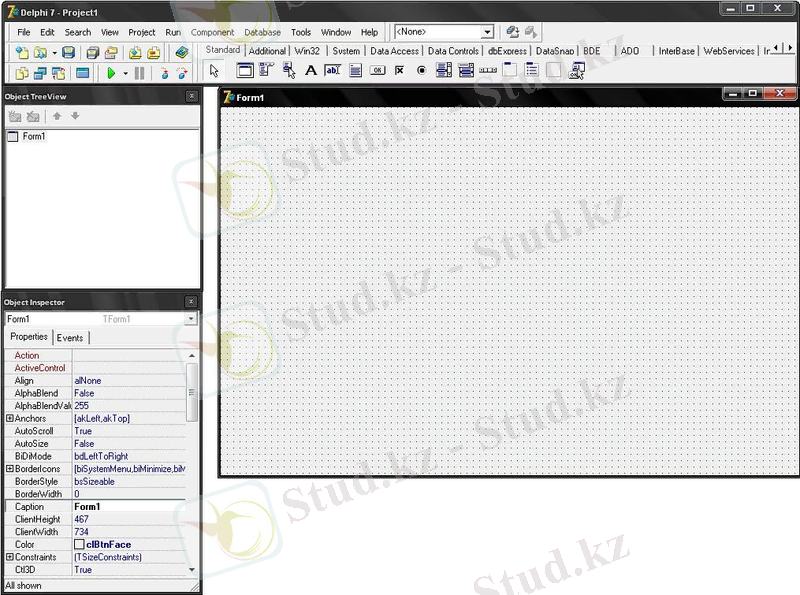Click the Save floppy disk icon
The image size is (800, 595).
pos(68,52)
